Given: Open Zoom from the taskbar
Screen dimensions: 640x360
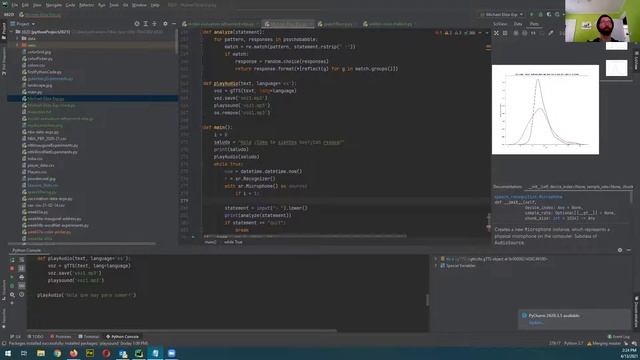Looking at the screenshot, I should [x=171, y=353].
